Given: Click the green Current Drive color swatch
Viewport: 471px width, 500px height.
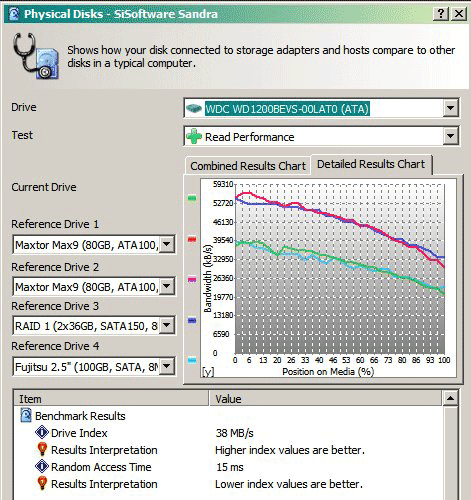Looking at the screenshot, I should point(192,199).
